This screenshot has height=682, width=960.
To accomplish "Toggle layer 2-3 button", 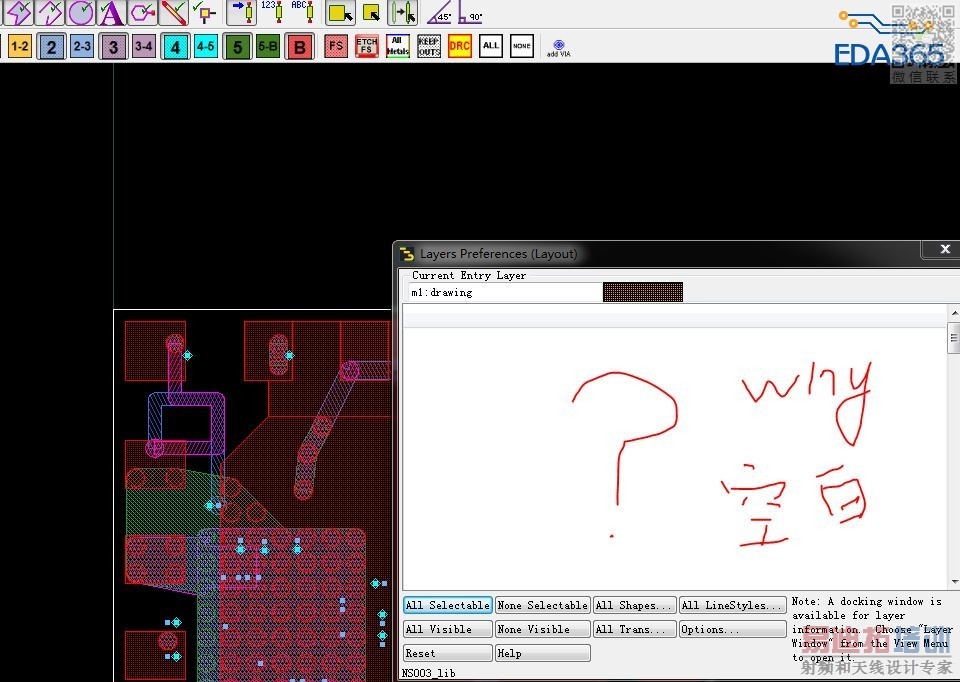I will [81, 47].
